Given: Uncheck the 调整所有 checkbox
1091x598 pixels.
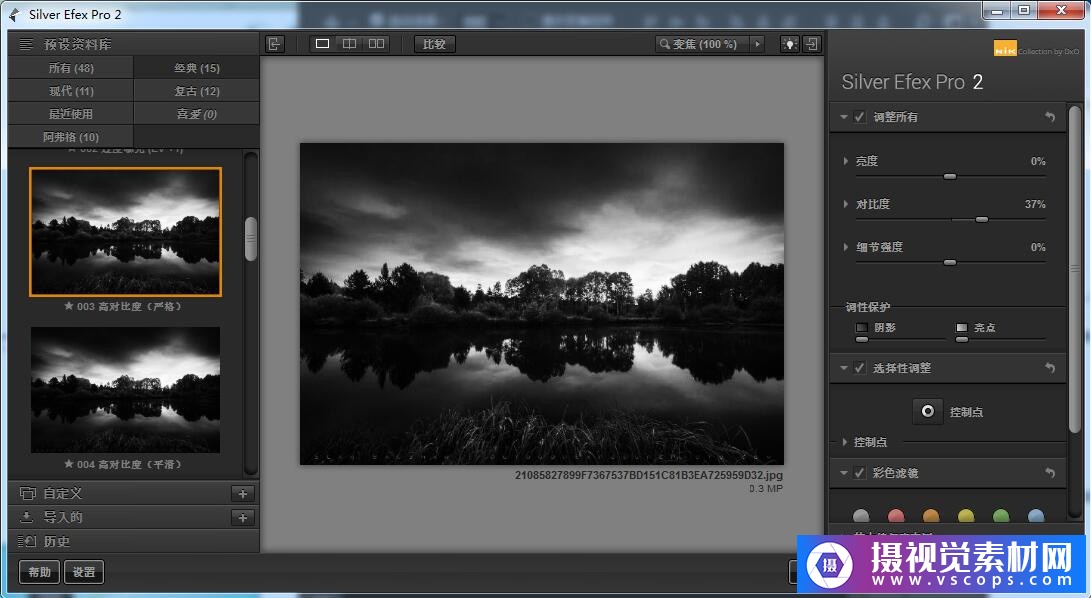Looking at the screenshot, I should [x=860, y=117].
